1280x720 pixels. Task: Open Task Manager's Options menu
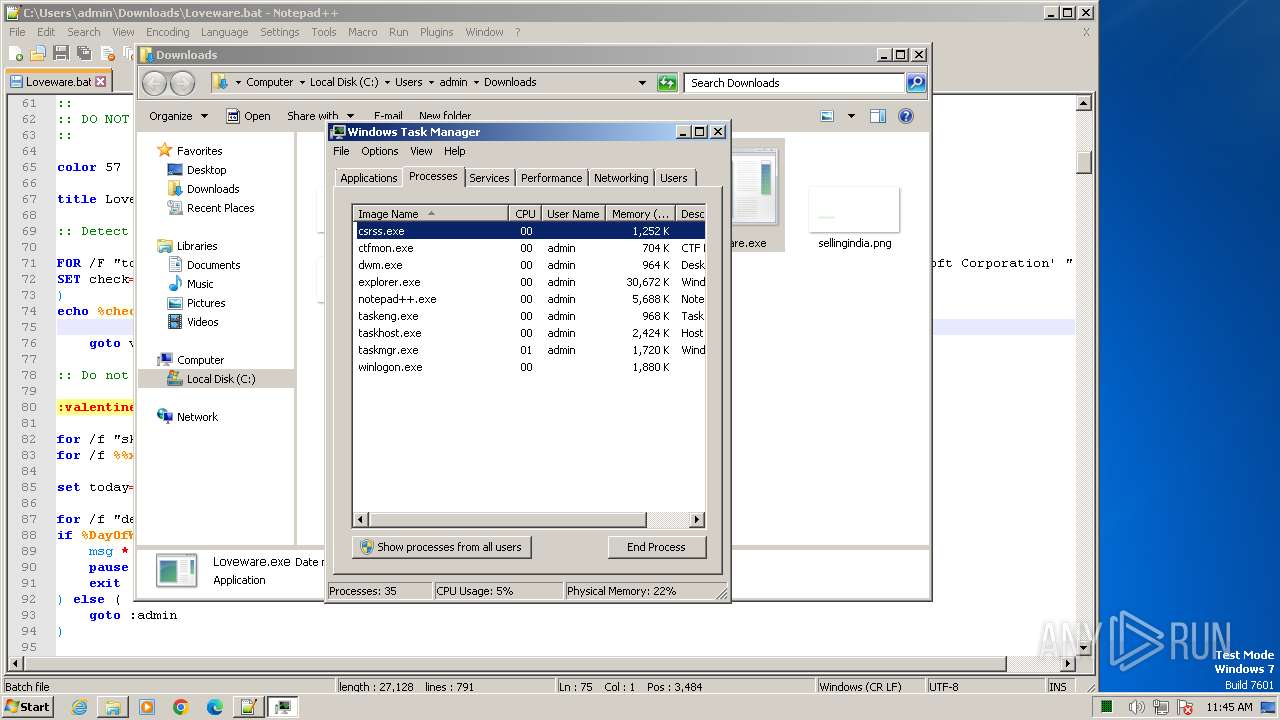point(380,151)
